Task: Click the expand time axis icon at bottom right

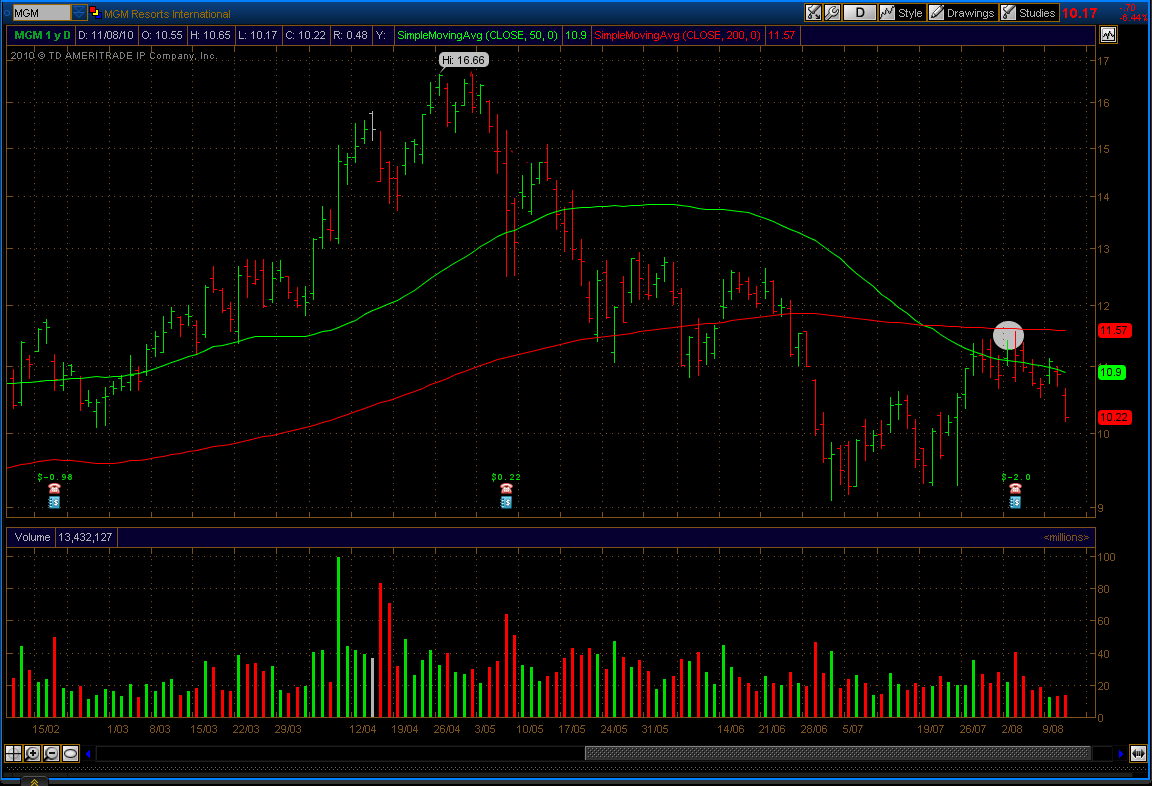Action: tap(1138, 753)
